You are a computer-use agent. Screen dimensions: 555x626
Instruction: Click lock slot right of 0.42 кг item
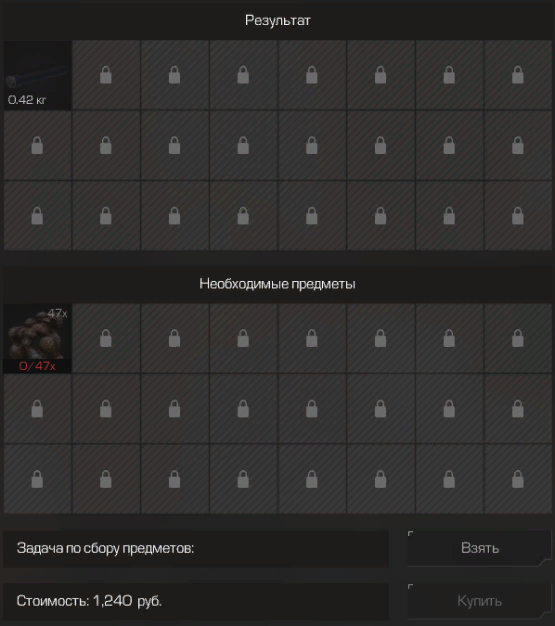coord(106,75)
